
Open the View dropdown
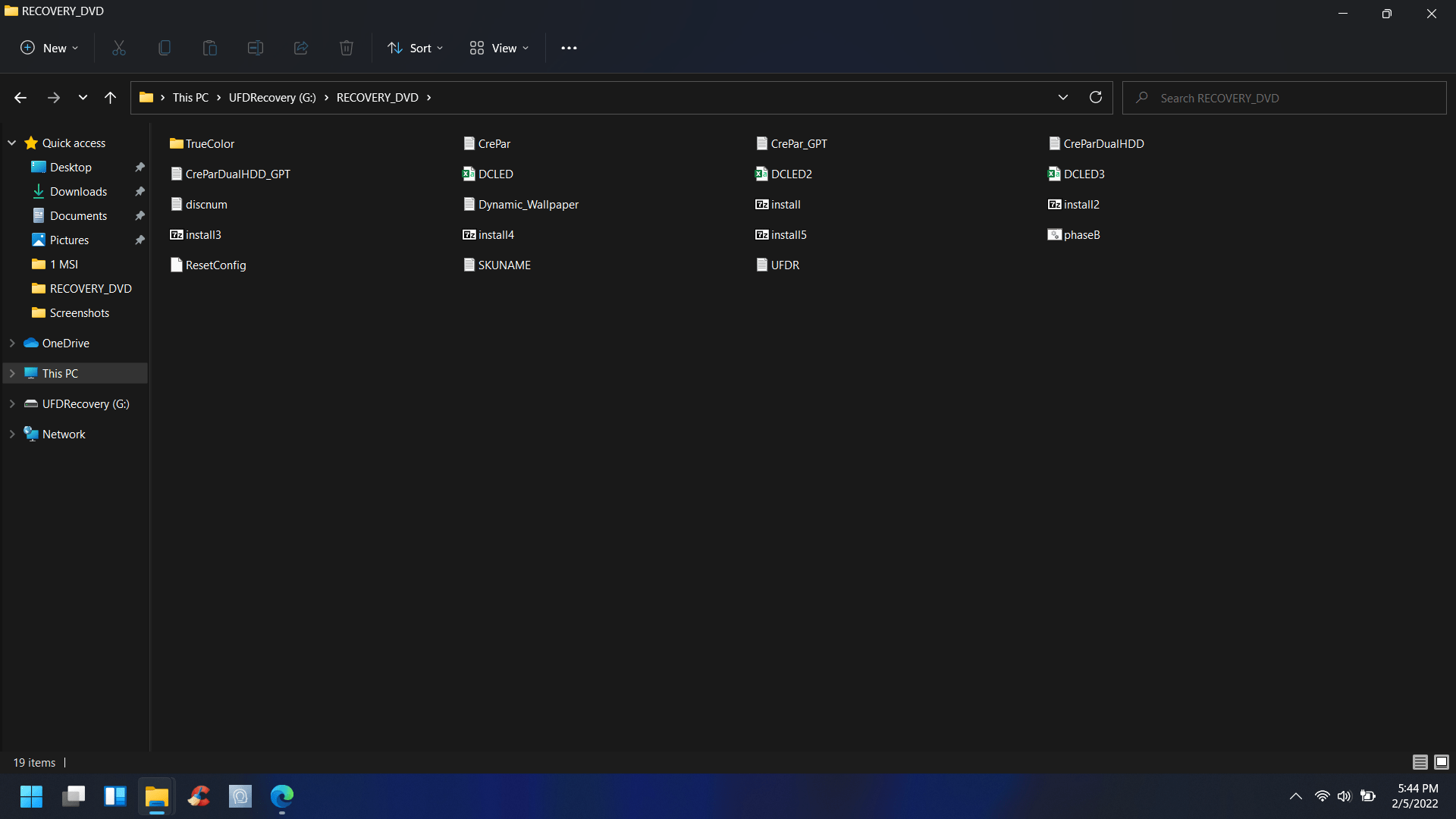point(497,47)
